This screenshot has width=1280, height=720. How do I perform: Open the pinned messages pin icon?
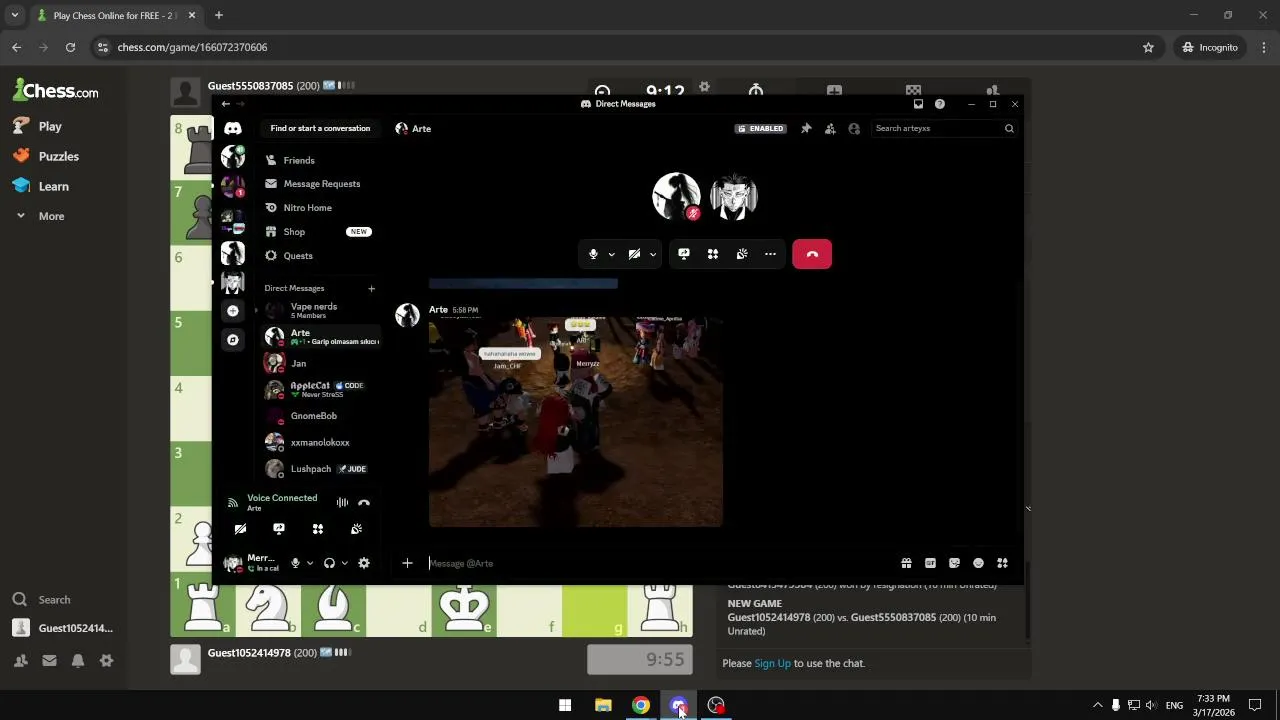point(806,128)
